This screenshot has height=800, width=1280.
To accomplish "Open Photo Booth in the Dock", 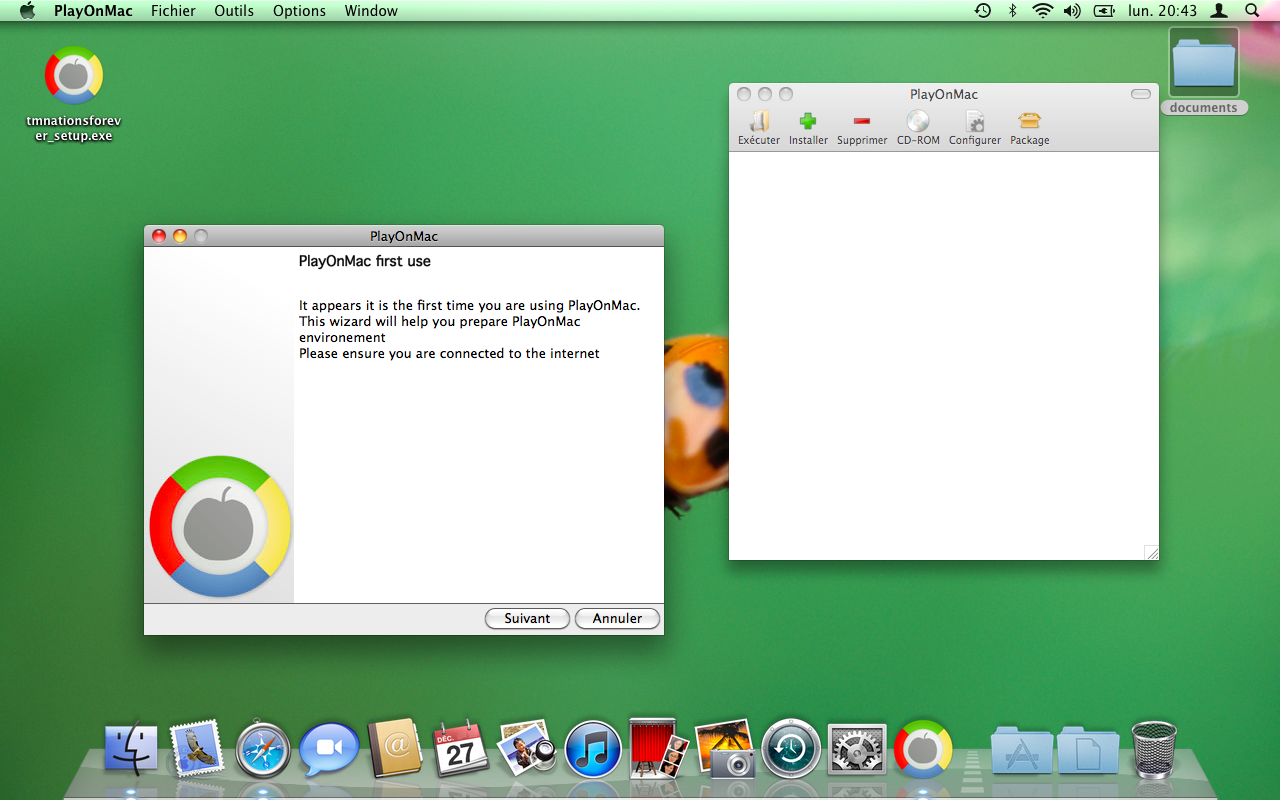I will 659,748.
